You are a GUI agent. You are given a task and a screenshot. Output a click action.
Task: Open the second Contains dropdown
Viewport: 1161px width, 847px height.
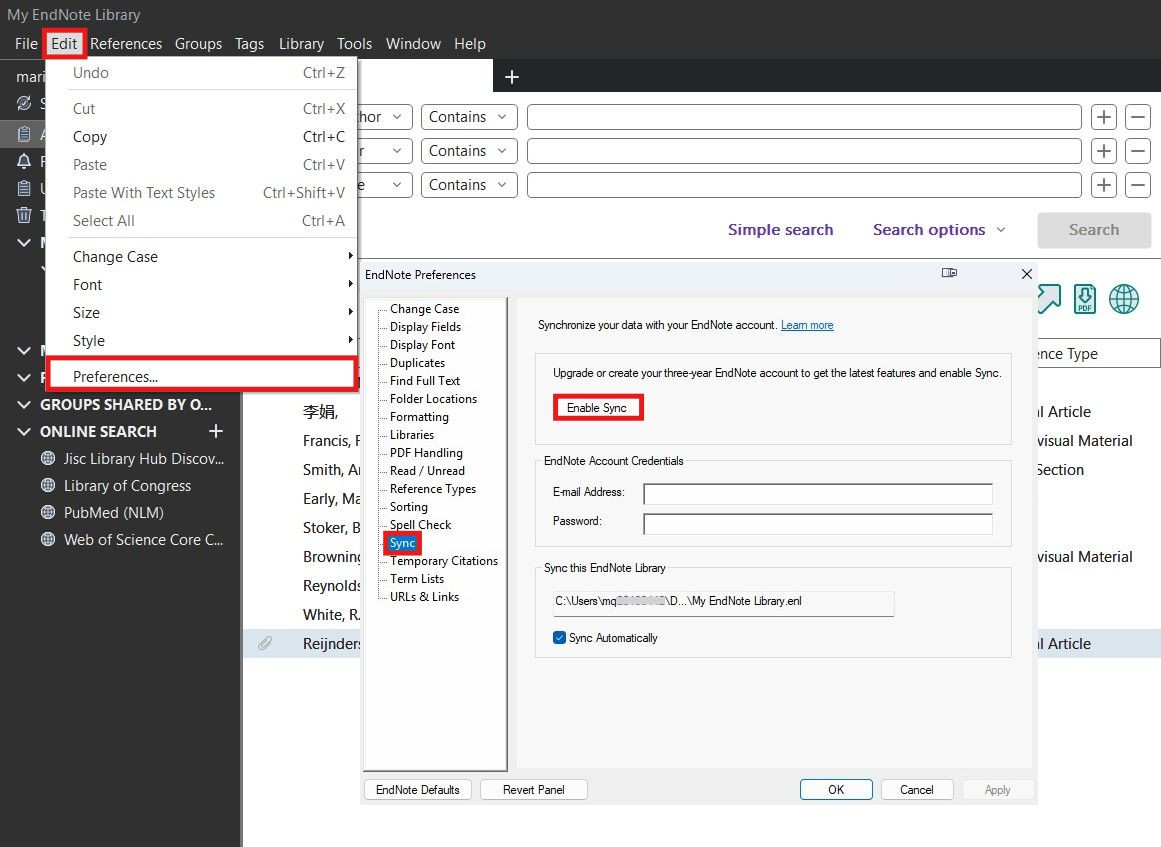(469, 151)
